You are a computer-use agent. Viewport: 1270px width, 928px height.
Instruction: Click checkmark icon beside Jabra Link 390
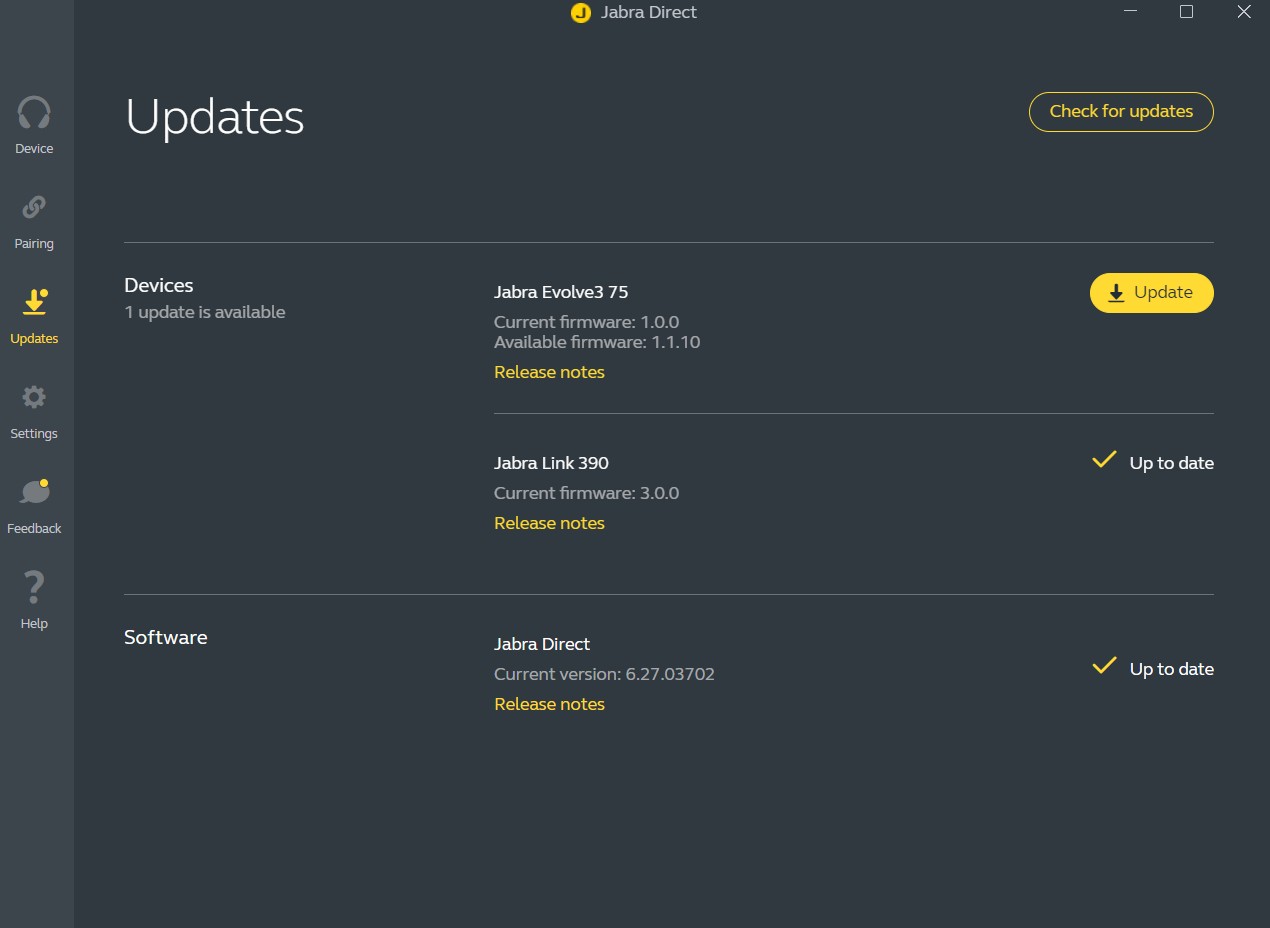[x=1104, y=460]
